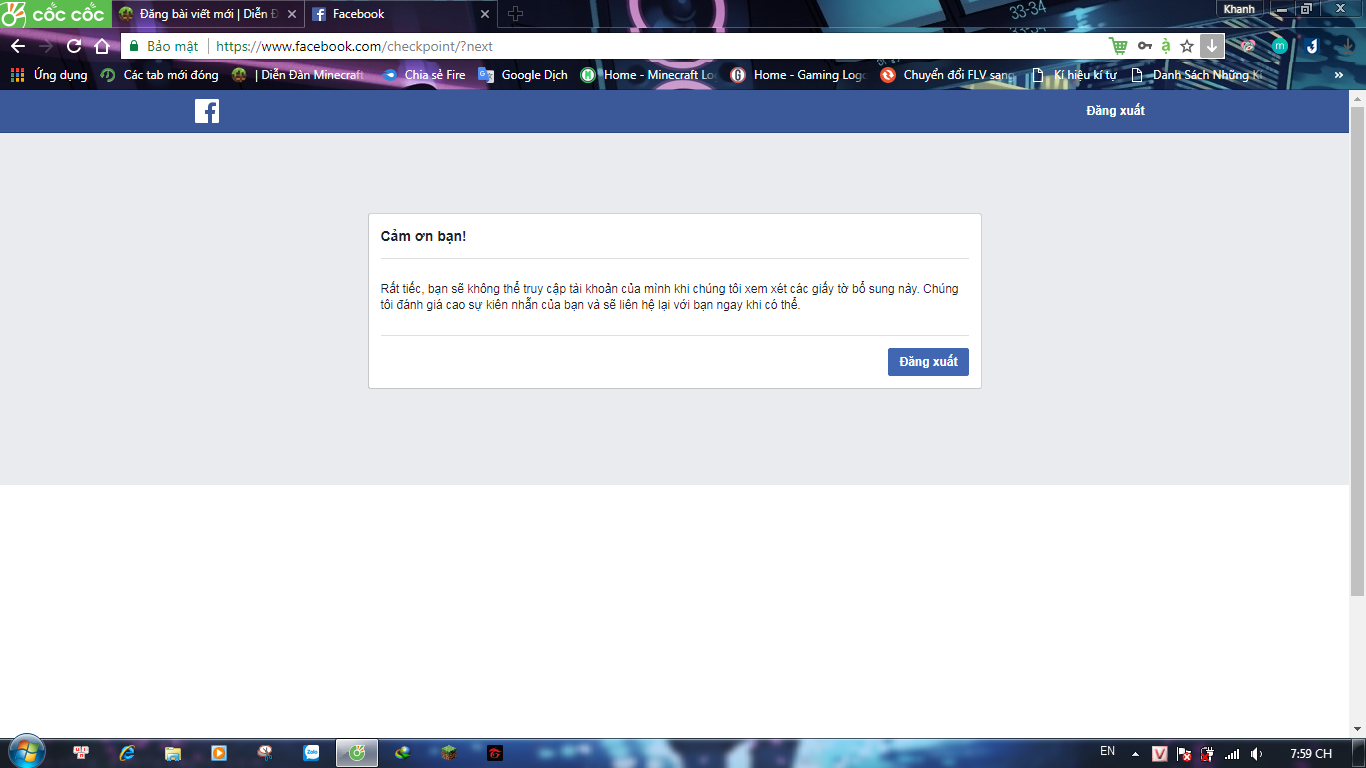Click Đăng xuất link in the Facebook header

pos(1115,111)
